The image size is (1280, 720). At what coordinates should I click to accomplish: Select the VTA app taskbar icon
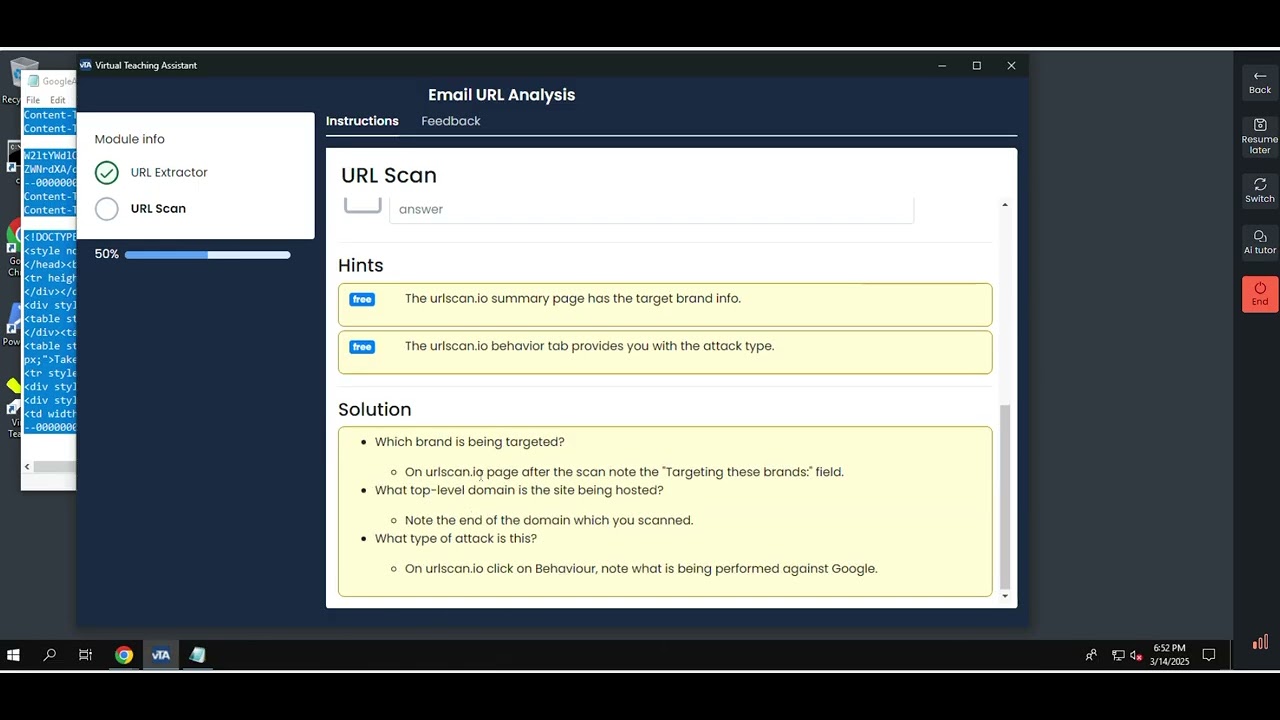point(161,655)
